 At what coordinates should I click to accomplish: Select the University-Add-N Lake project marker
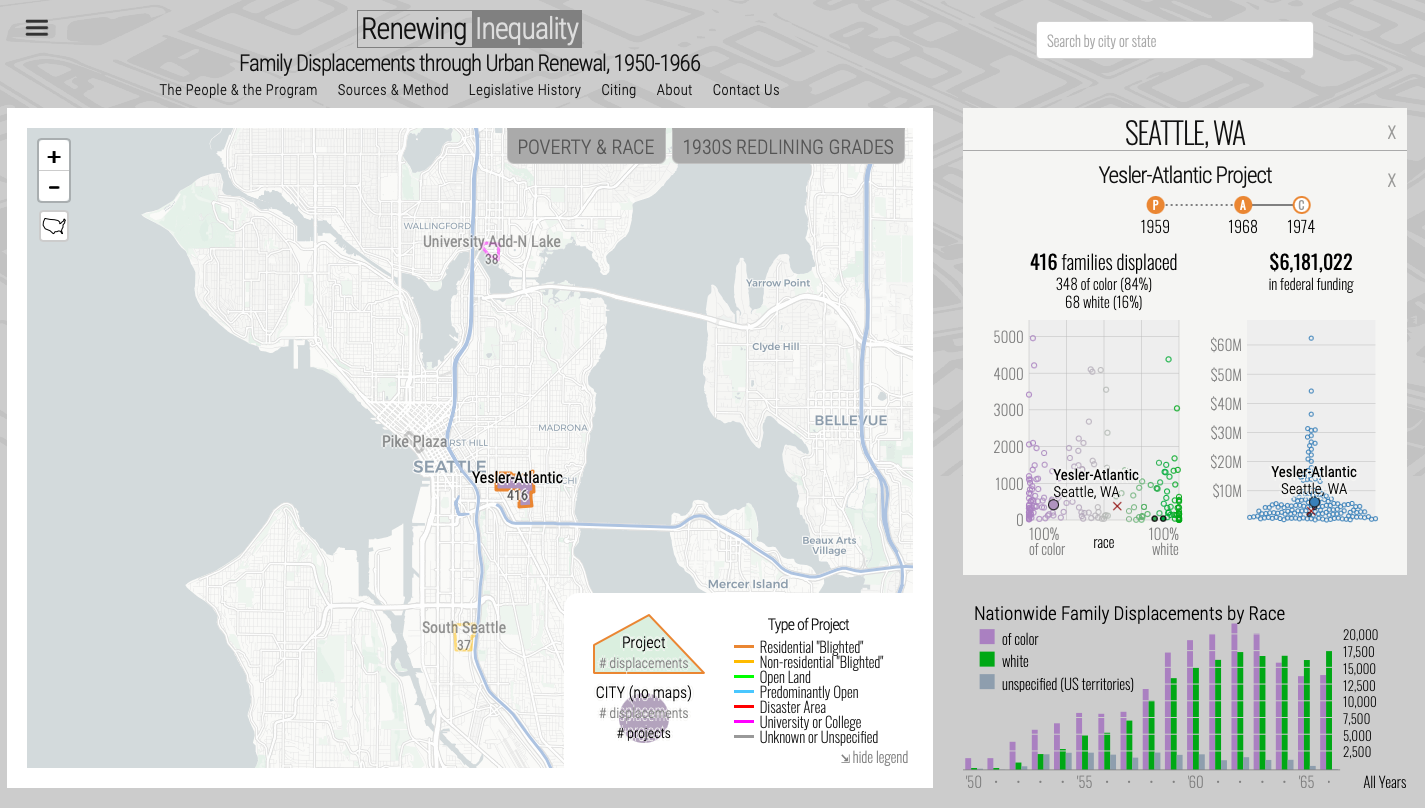491,252
